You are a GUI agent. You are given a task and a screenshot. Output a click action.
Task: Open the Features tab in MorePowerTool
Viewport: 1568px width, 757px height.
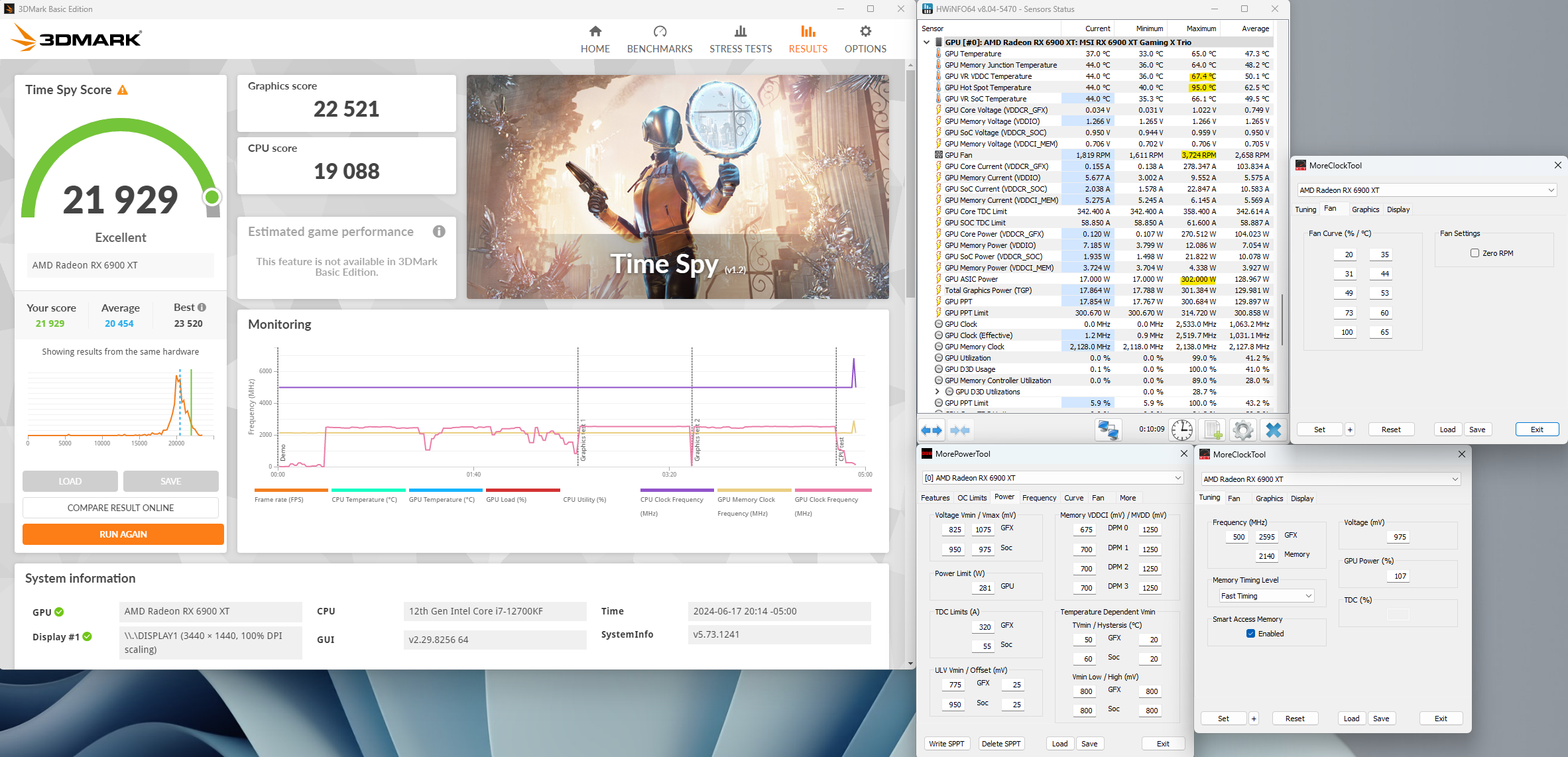click(935, 498)
